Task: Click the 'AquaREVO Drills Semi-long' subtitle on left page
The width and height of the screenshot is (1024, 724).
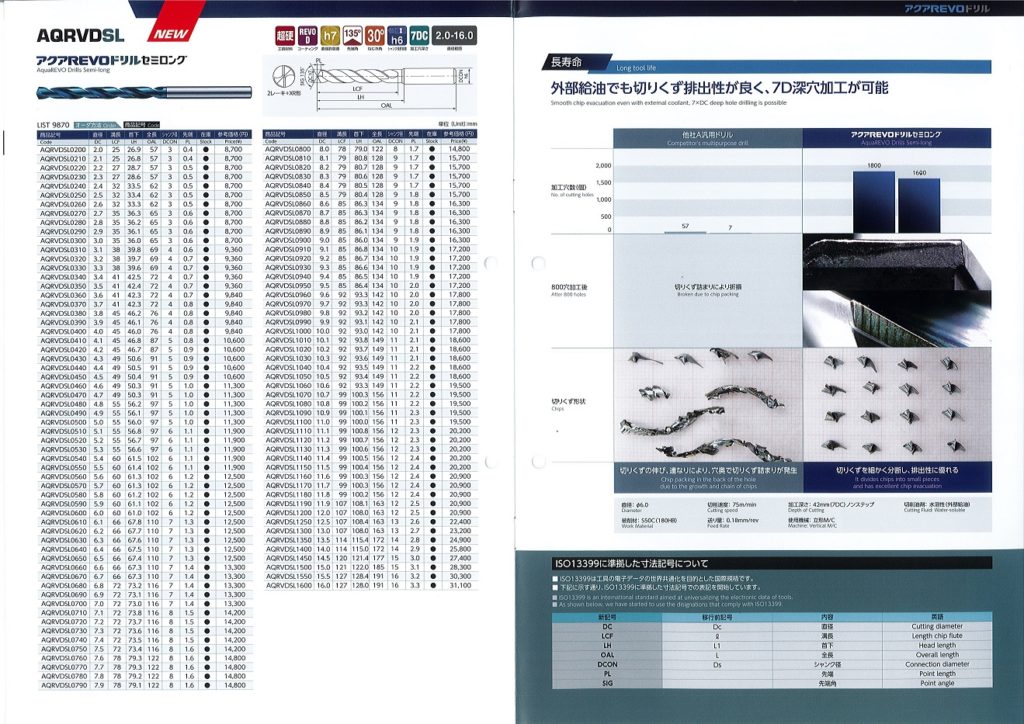Action: coord(73,70)
